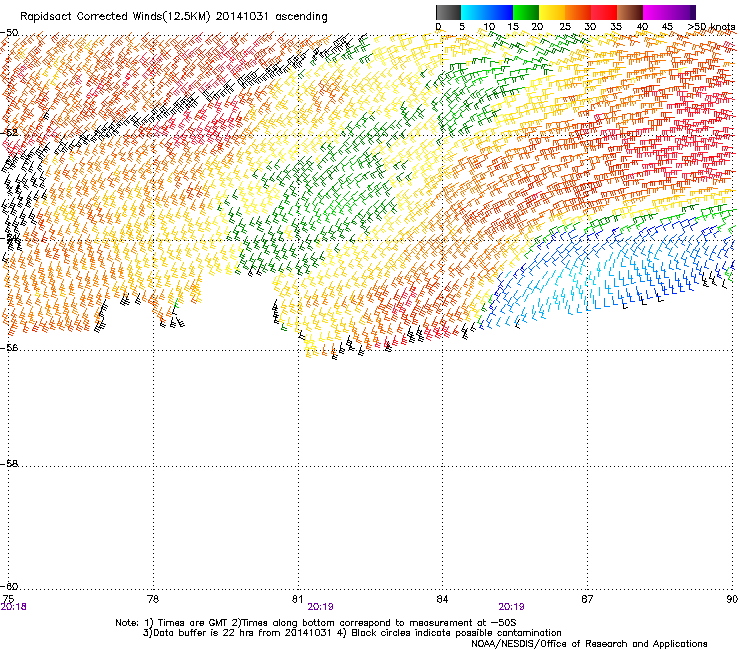Click the longitude label '84'

[442, 599]
